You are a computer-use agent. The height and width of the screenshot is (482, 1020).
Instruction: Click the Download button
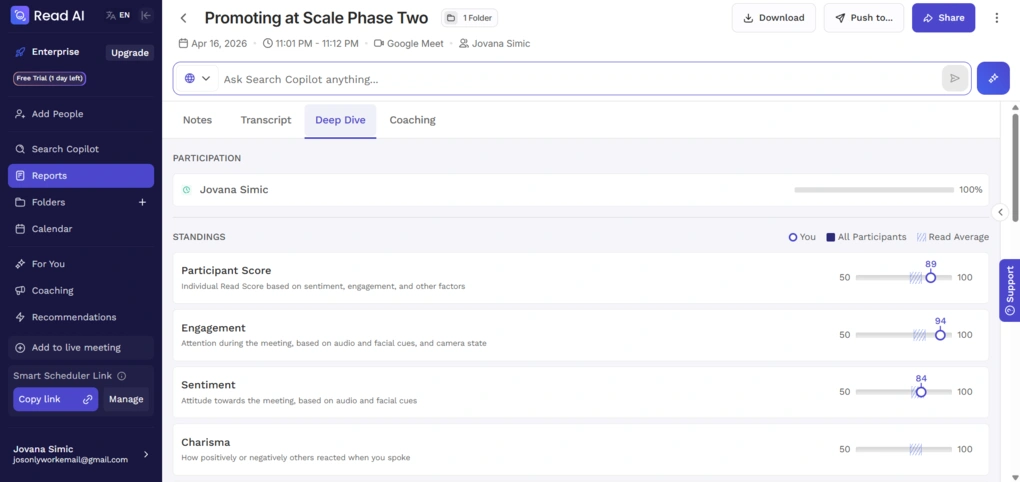point(773,18)
